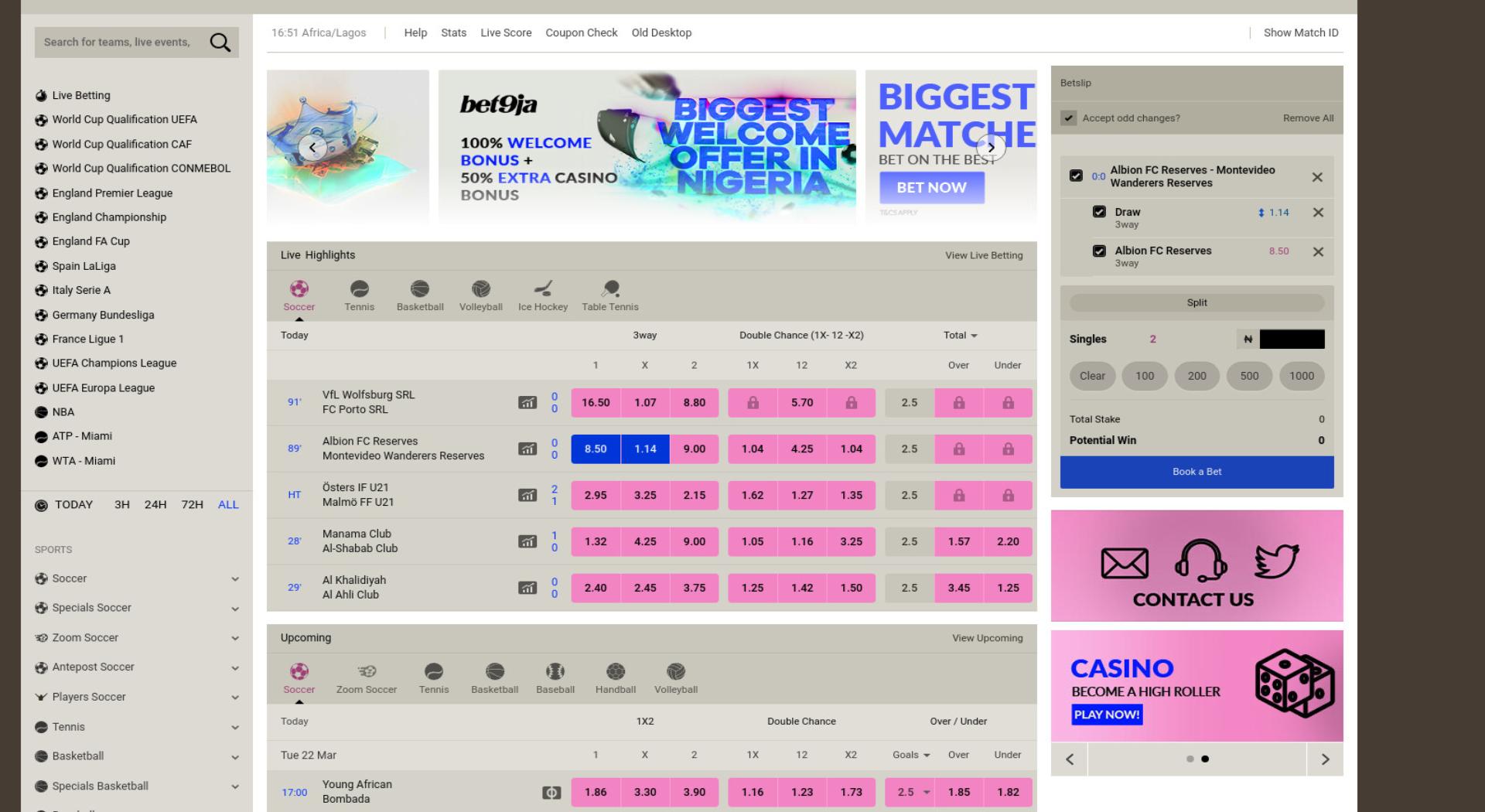
Task: Clear the stake amount
Action: pos(1092,376)
